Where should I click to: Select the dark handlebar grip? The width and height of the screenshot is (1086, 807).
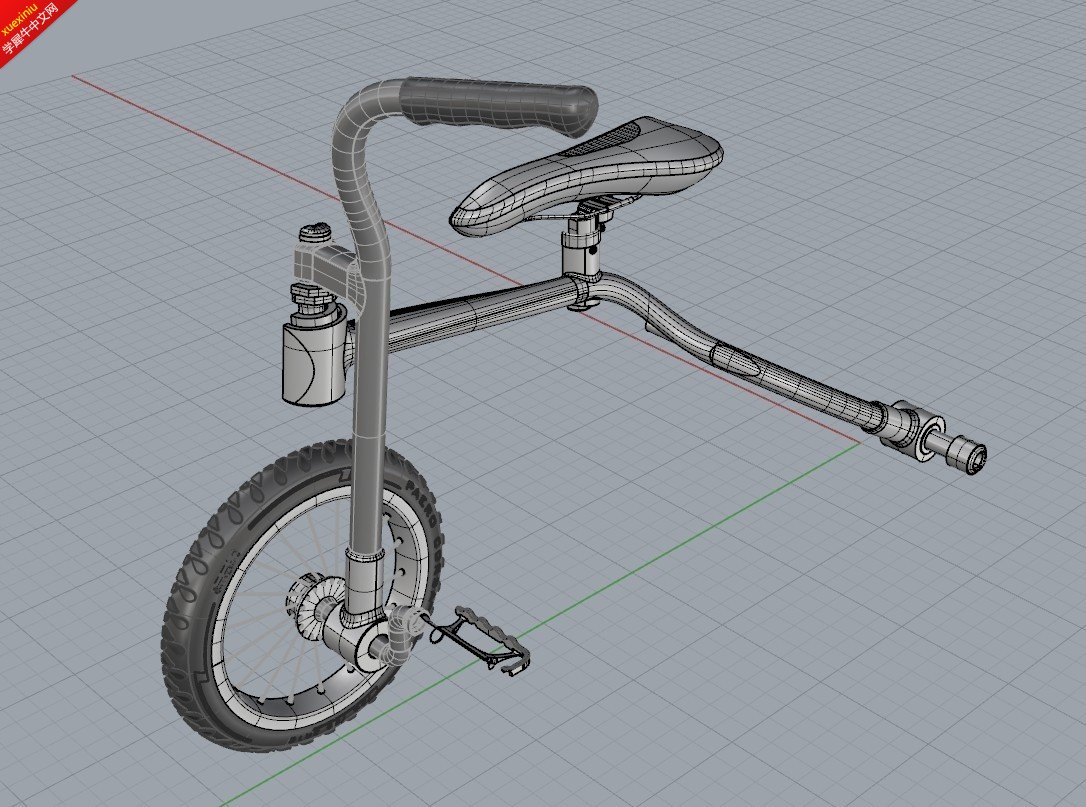(x=499, y=106)
